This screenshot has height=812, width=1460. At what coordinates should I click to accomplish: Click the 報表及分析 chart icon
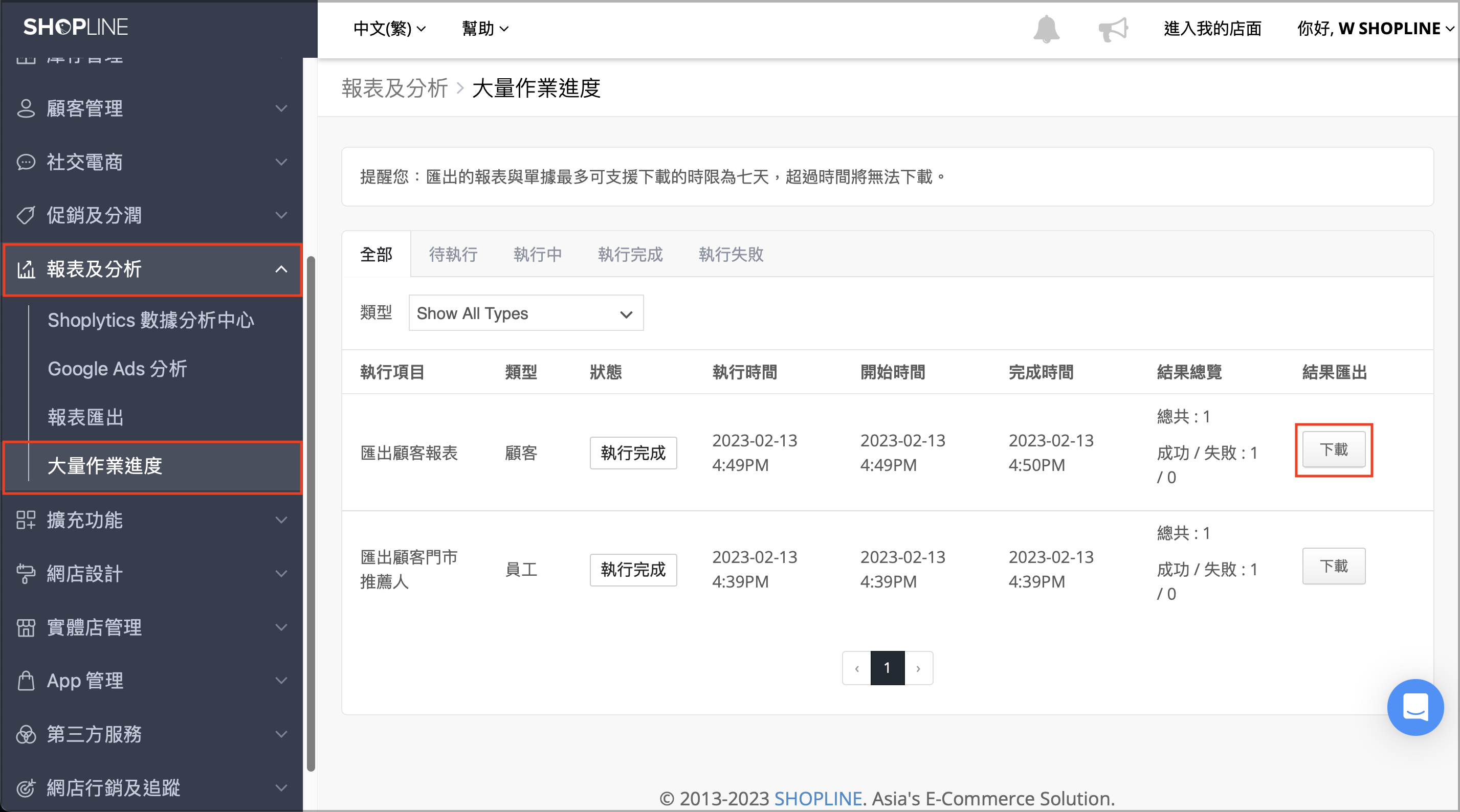(x=26, y=269)
